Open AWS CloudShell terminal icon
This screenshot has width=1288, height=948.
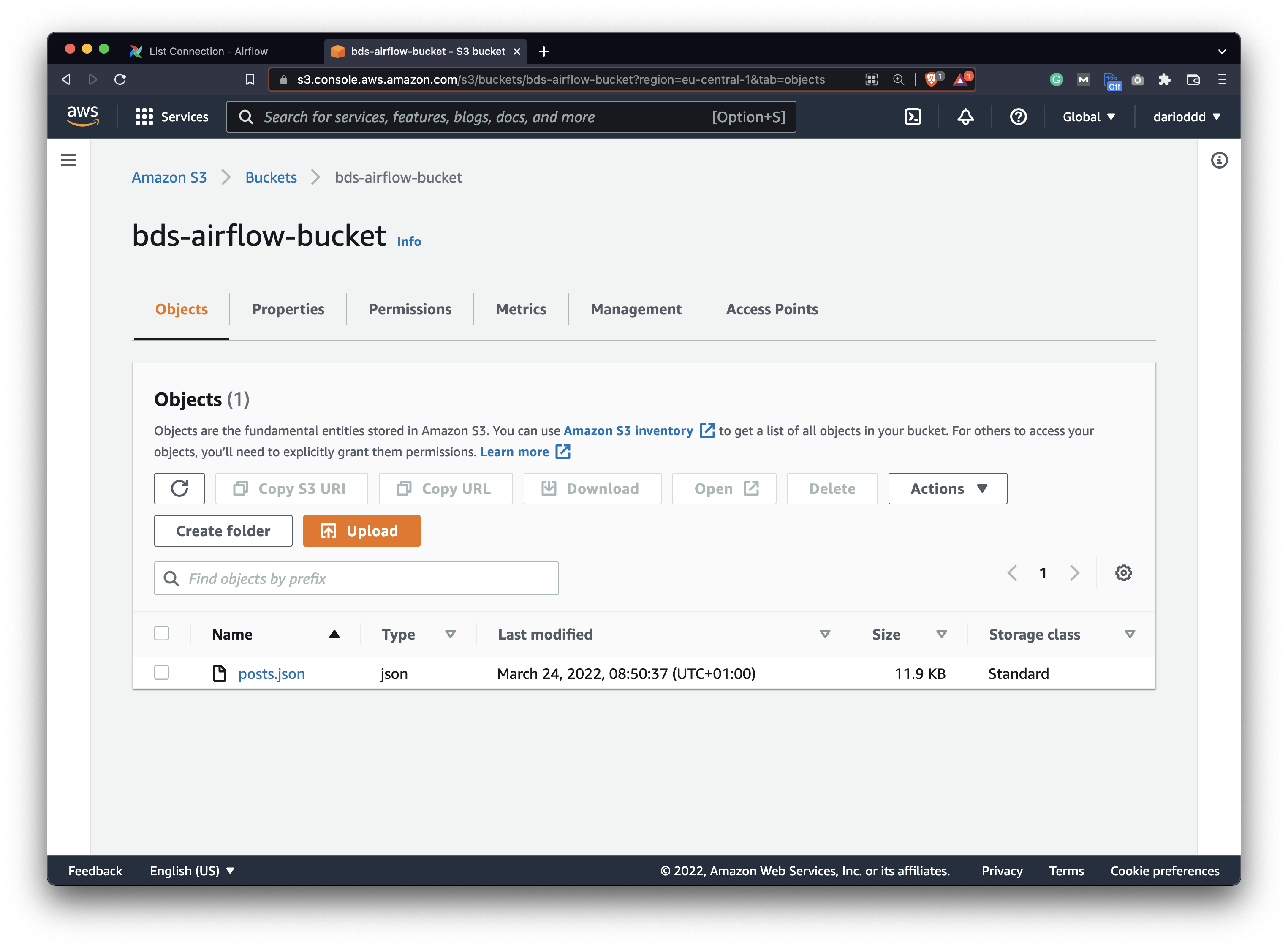(913, 117)
